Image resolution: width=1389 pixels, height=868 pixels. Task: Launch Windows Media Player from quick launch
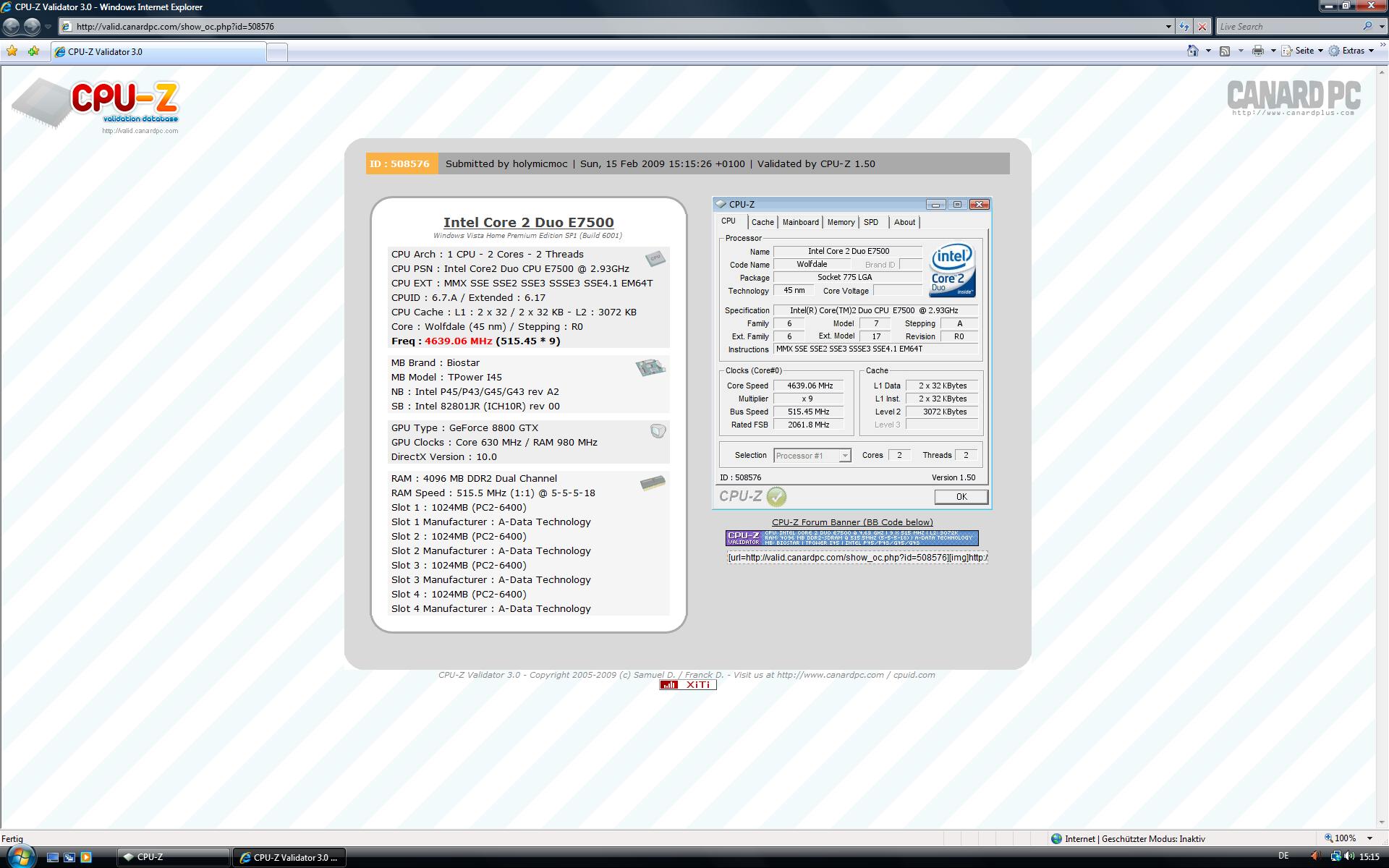tap(86, 857)
